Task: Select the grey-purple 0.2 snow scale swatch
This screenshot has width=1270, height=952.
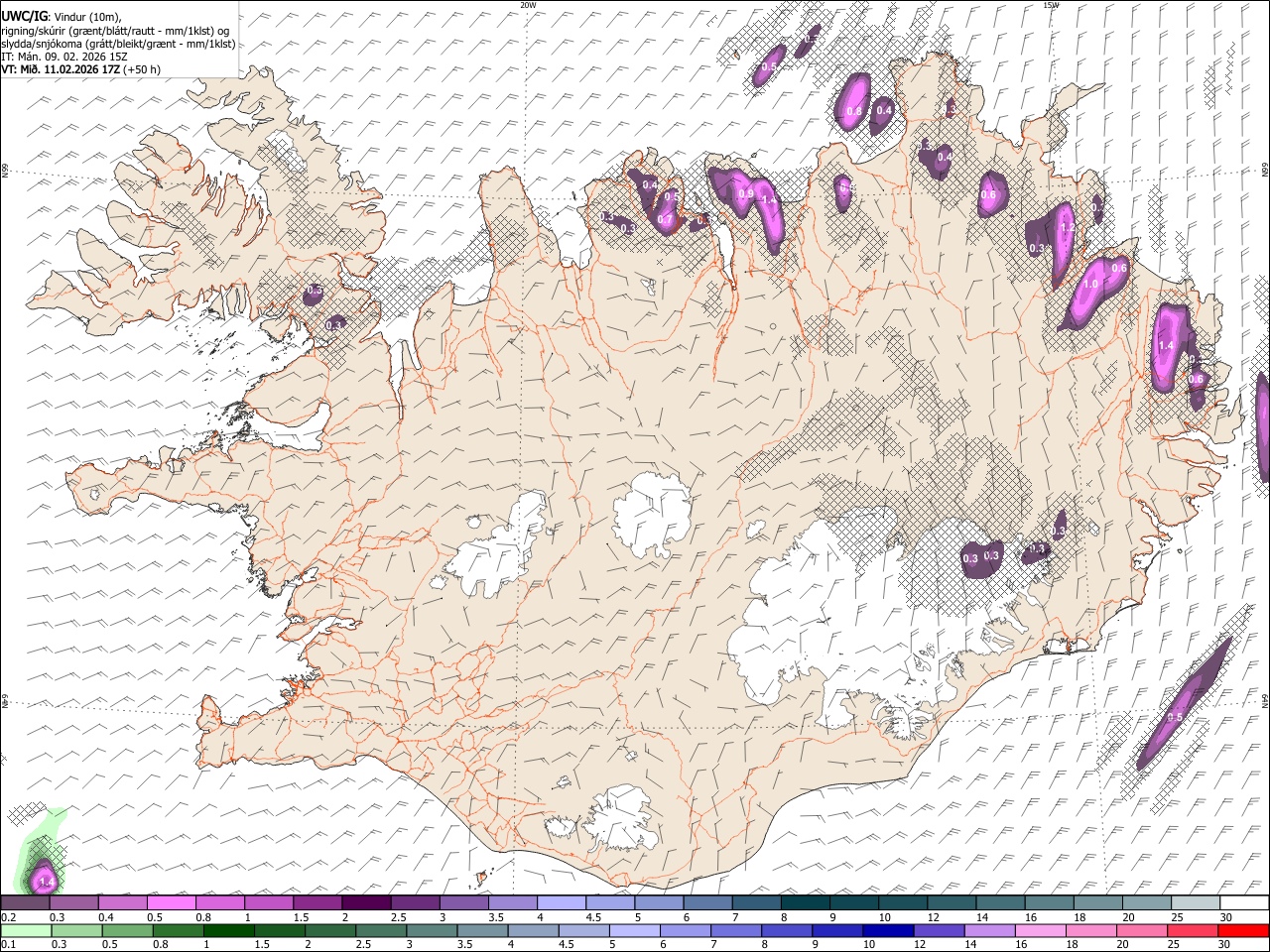Action: pos(25,902)
